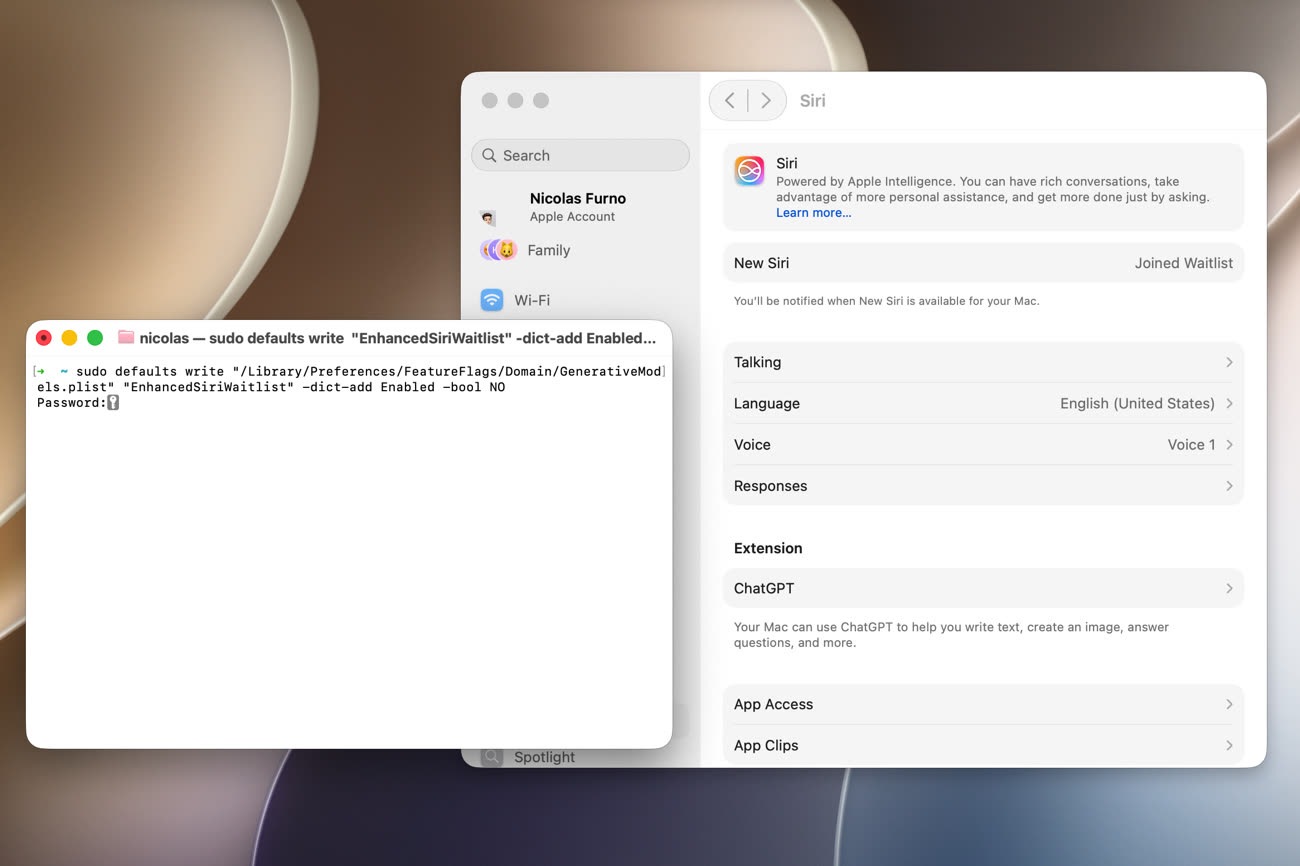Open the "Learn more…" link under Siri

pyautogui.click(x=814, y=213)
